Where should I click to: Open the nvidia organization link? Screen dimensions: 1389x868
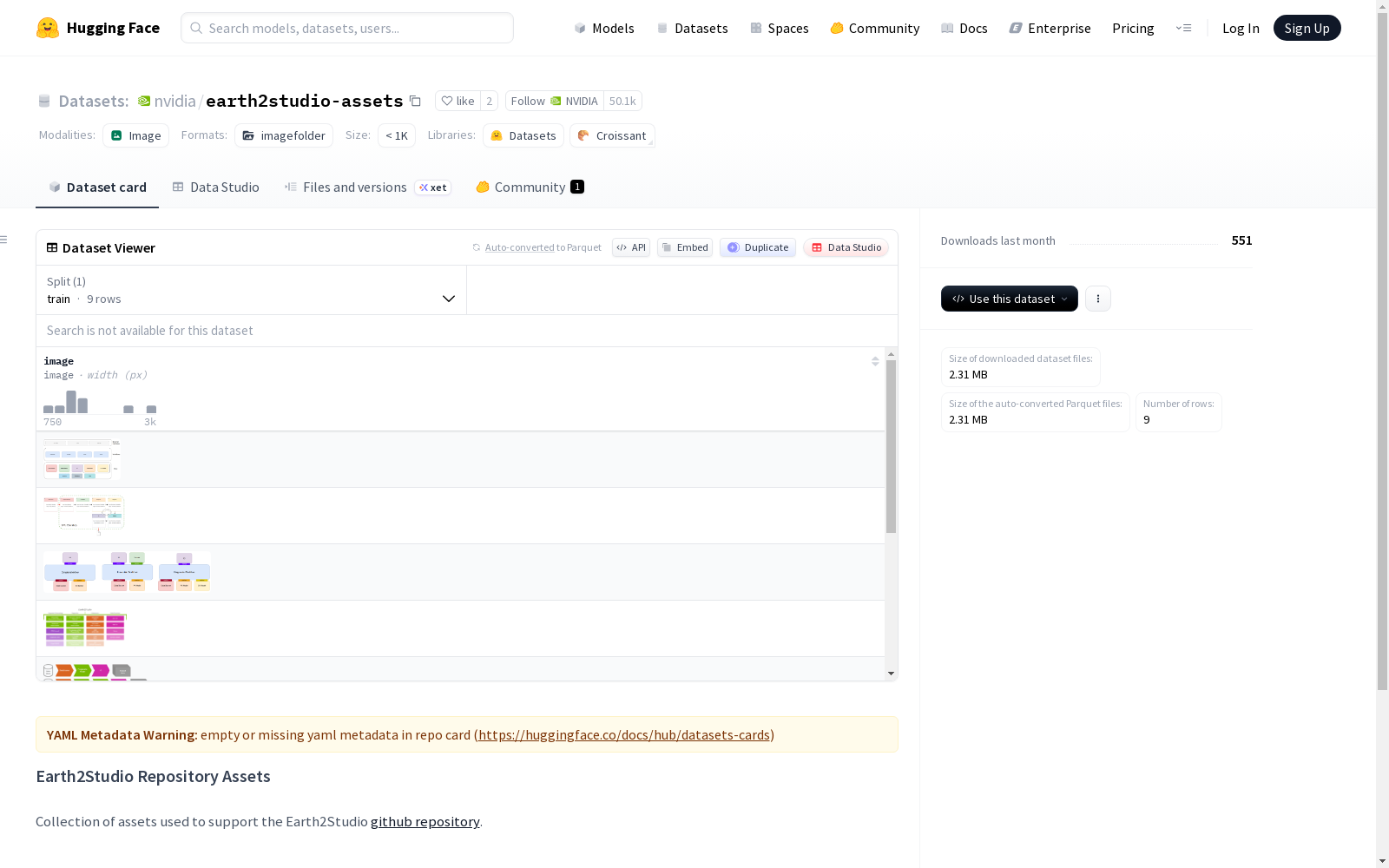pos(175,101)
